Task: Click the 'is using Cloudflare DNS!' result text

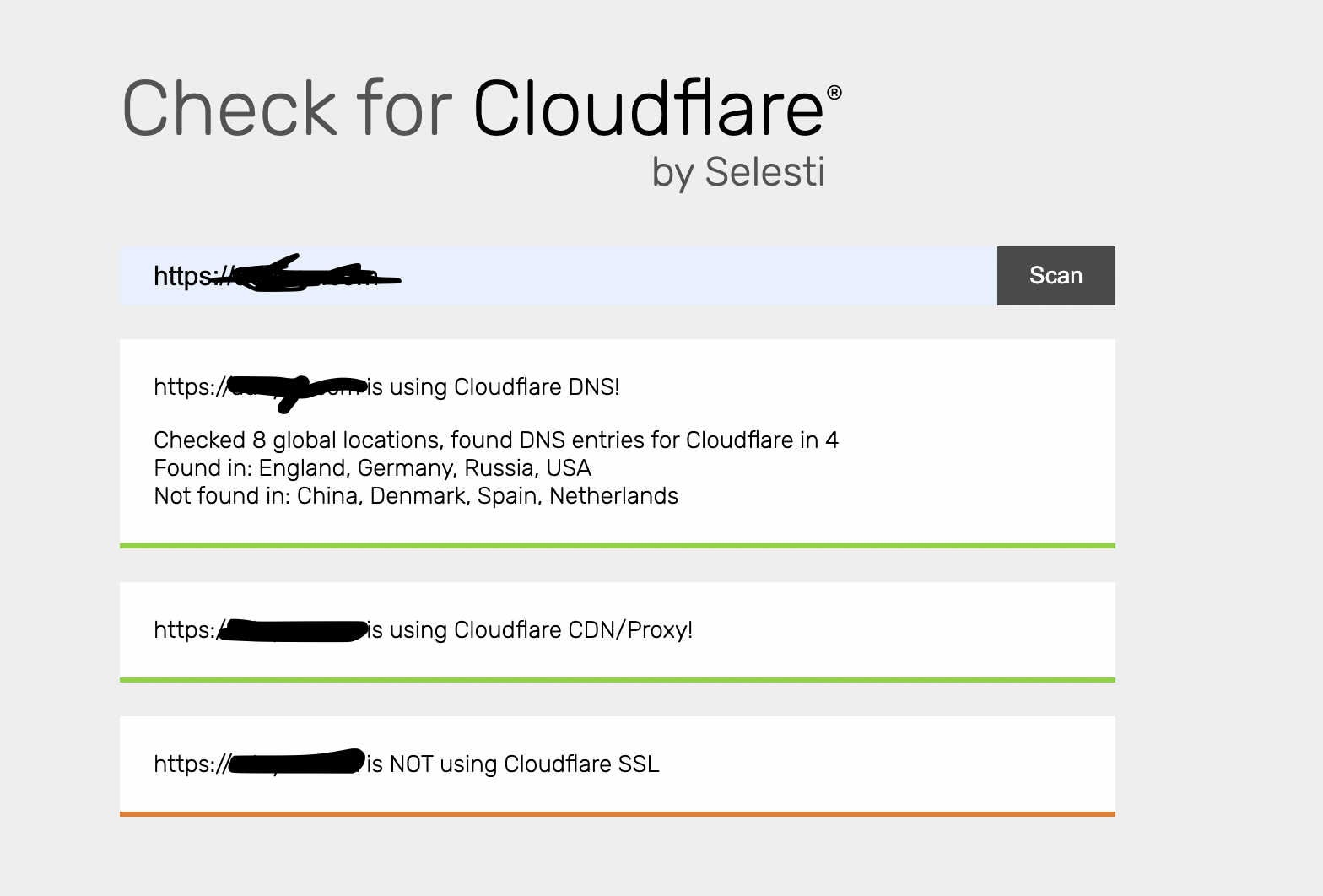Action: click(494, 387)
